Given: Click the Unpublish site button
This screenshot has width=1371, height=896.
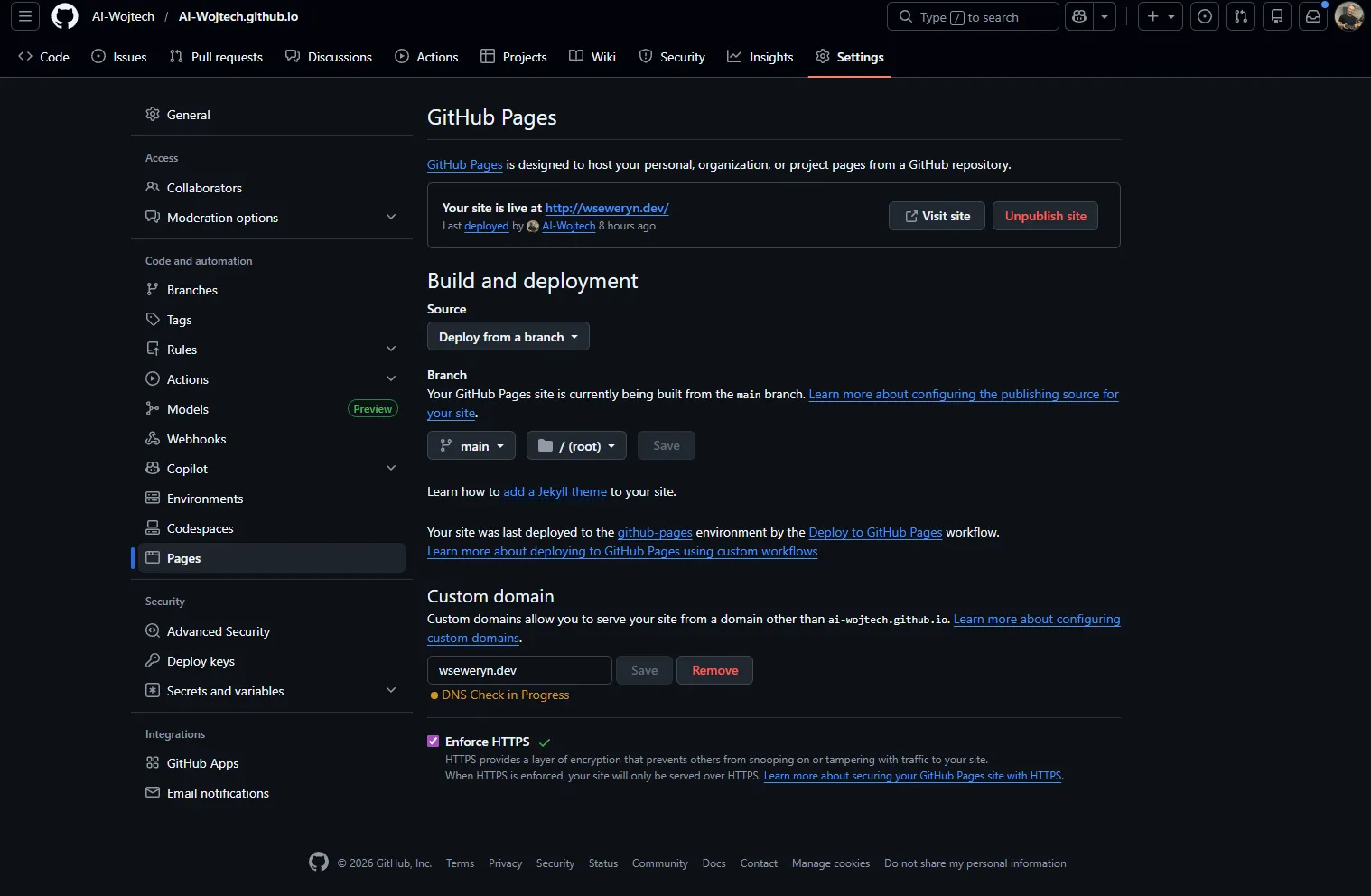Looking at the screenshot, I should click(x=1045, y=216).
